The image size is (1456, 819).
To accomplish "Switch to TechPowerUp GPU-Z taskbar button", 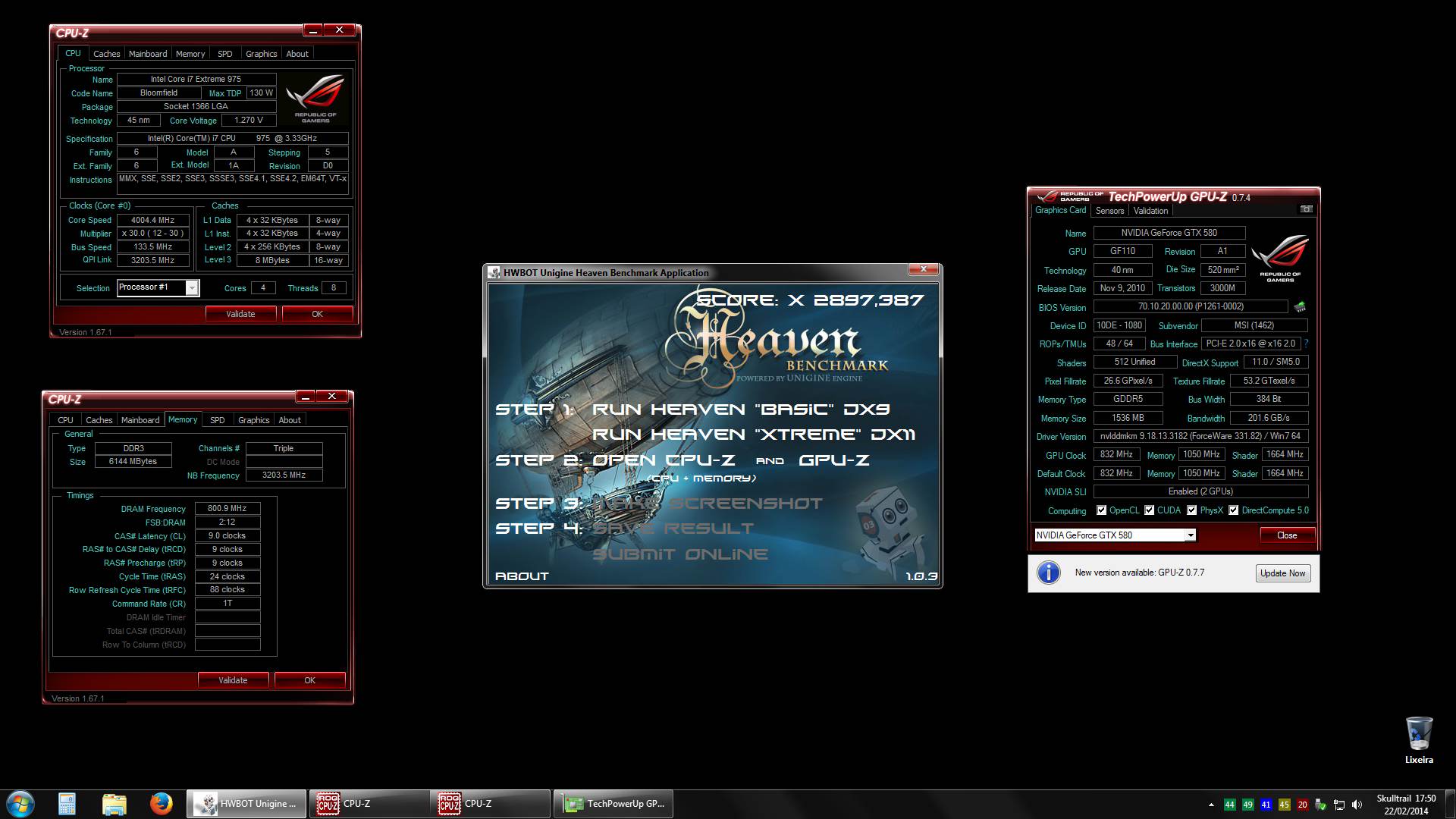I will click(613, 804).
